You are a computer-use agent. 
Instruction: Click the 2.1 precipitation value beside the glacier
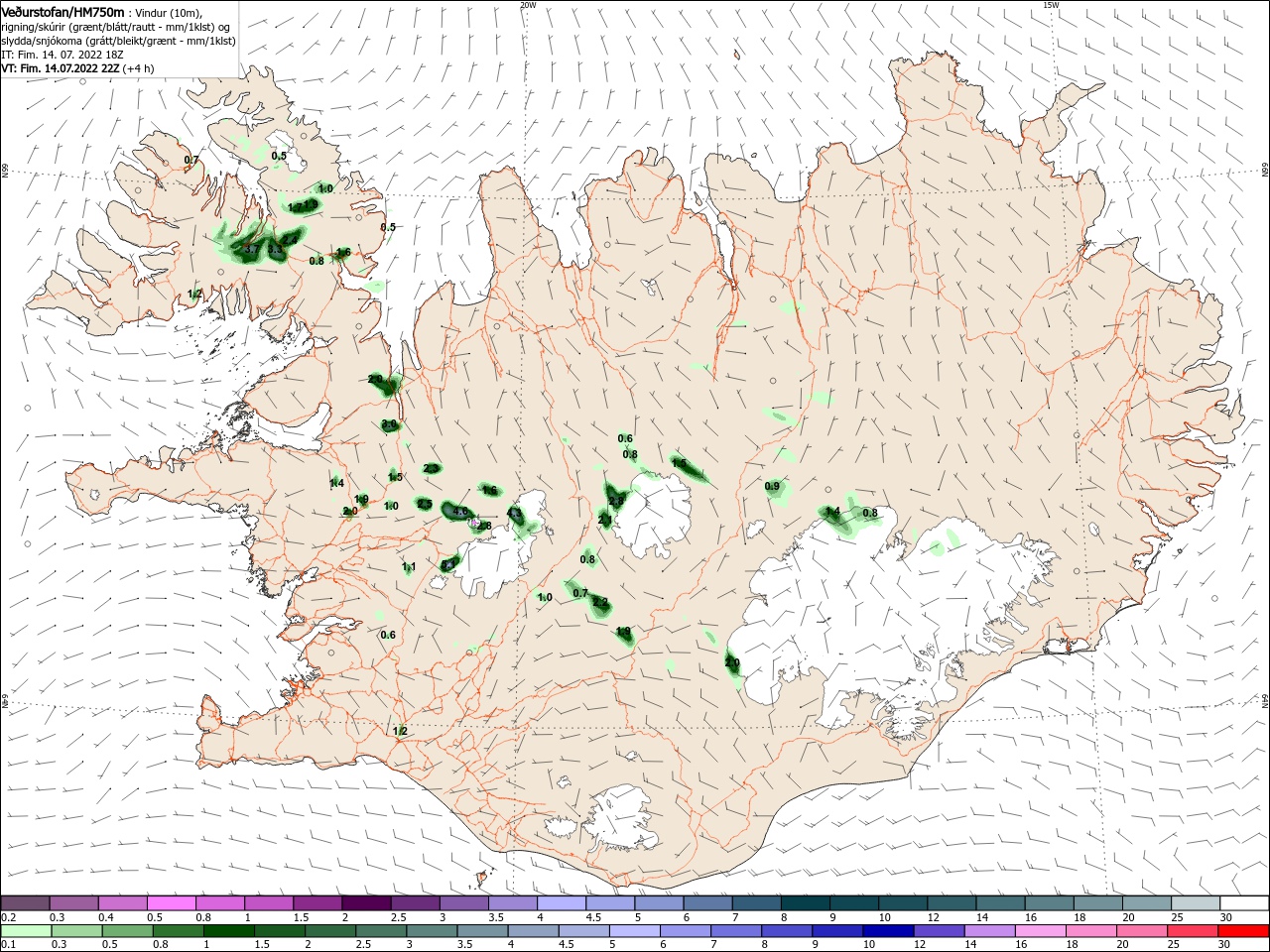[x=605, y=520]
